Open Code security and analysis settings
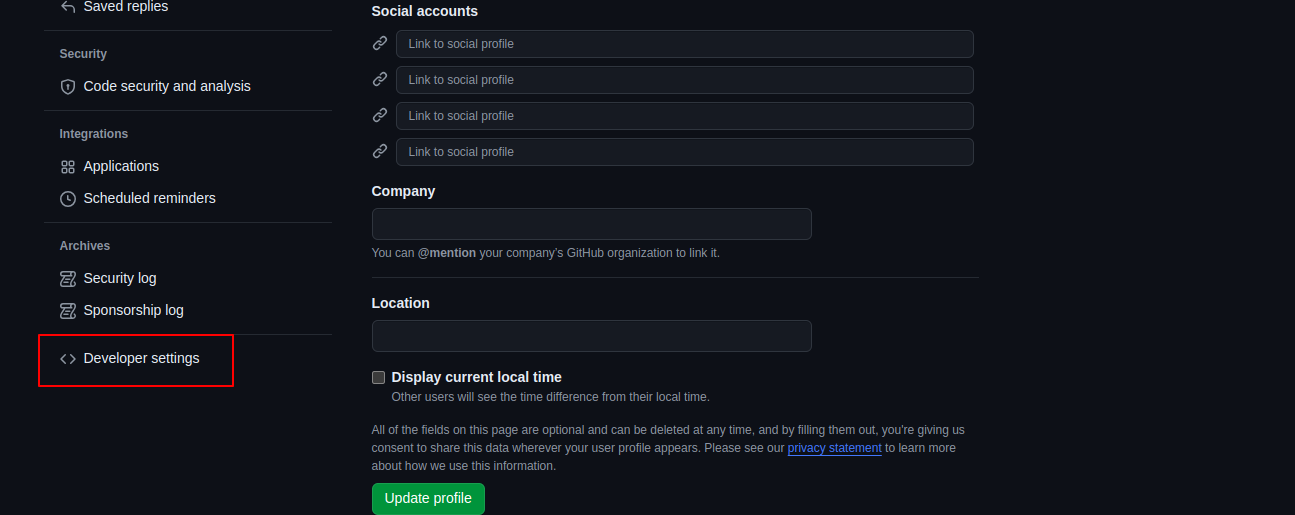The width and height of the screenshot is (1295, 515). (167, 87)
